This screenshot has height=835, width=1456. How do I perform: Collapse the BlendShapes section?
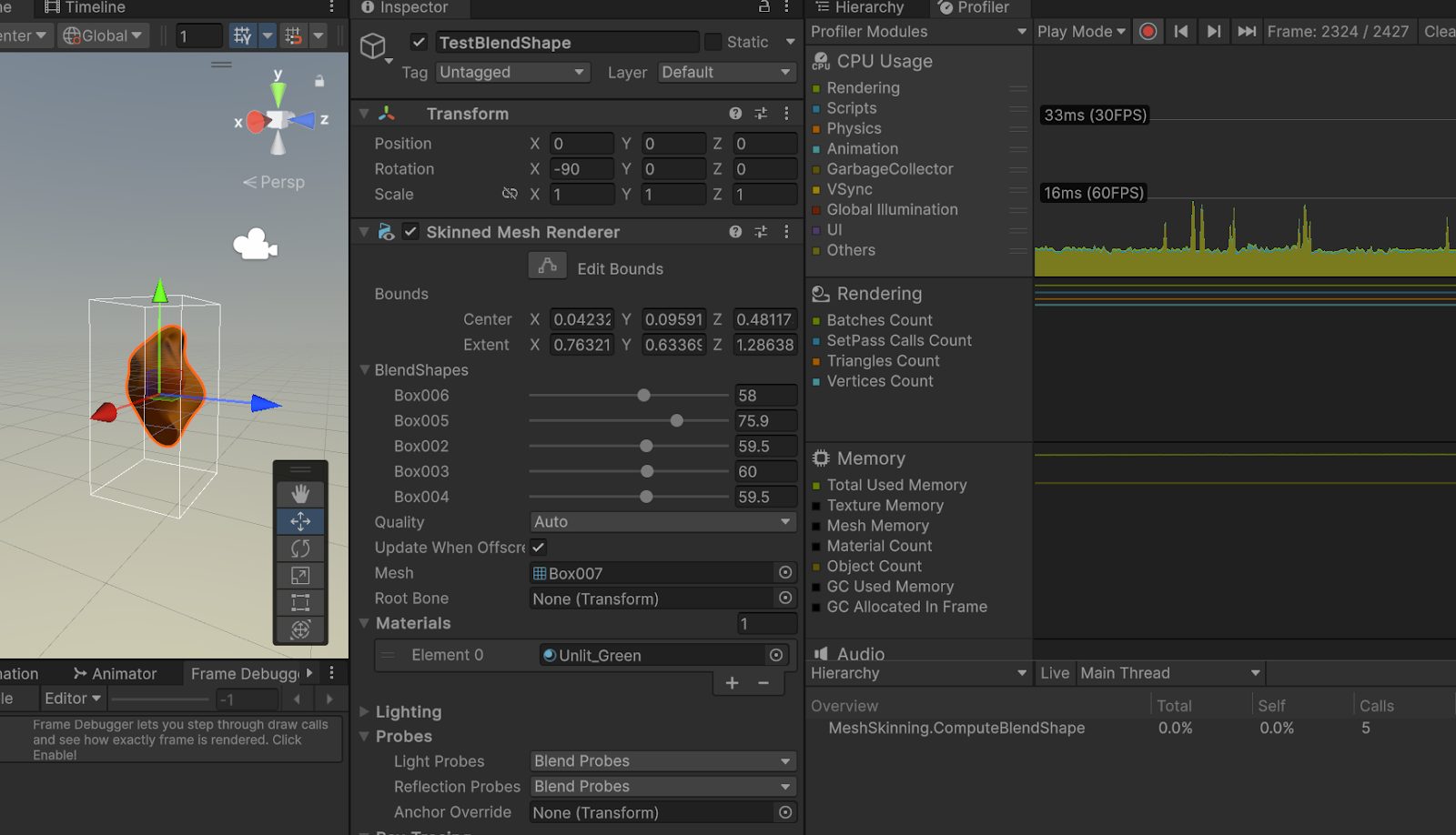click(x=363, y=370)
